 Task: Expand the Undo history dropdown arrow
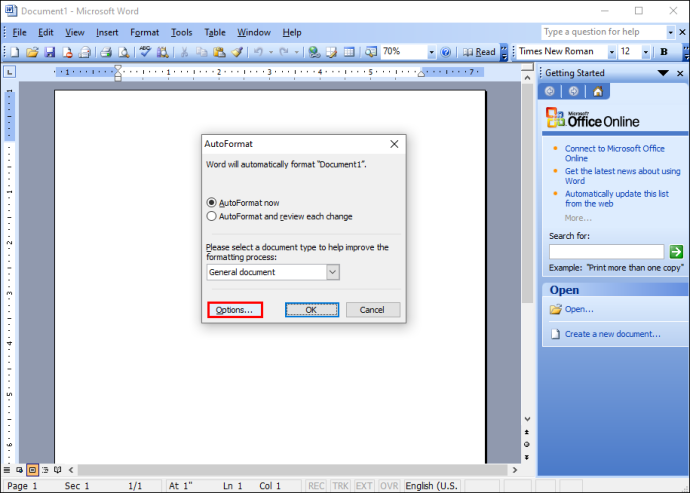pyautogui.click(x=271, y=52)
